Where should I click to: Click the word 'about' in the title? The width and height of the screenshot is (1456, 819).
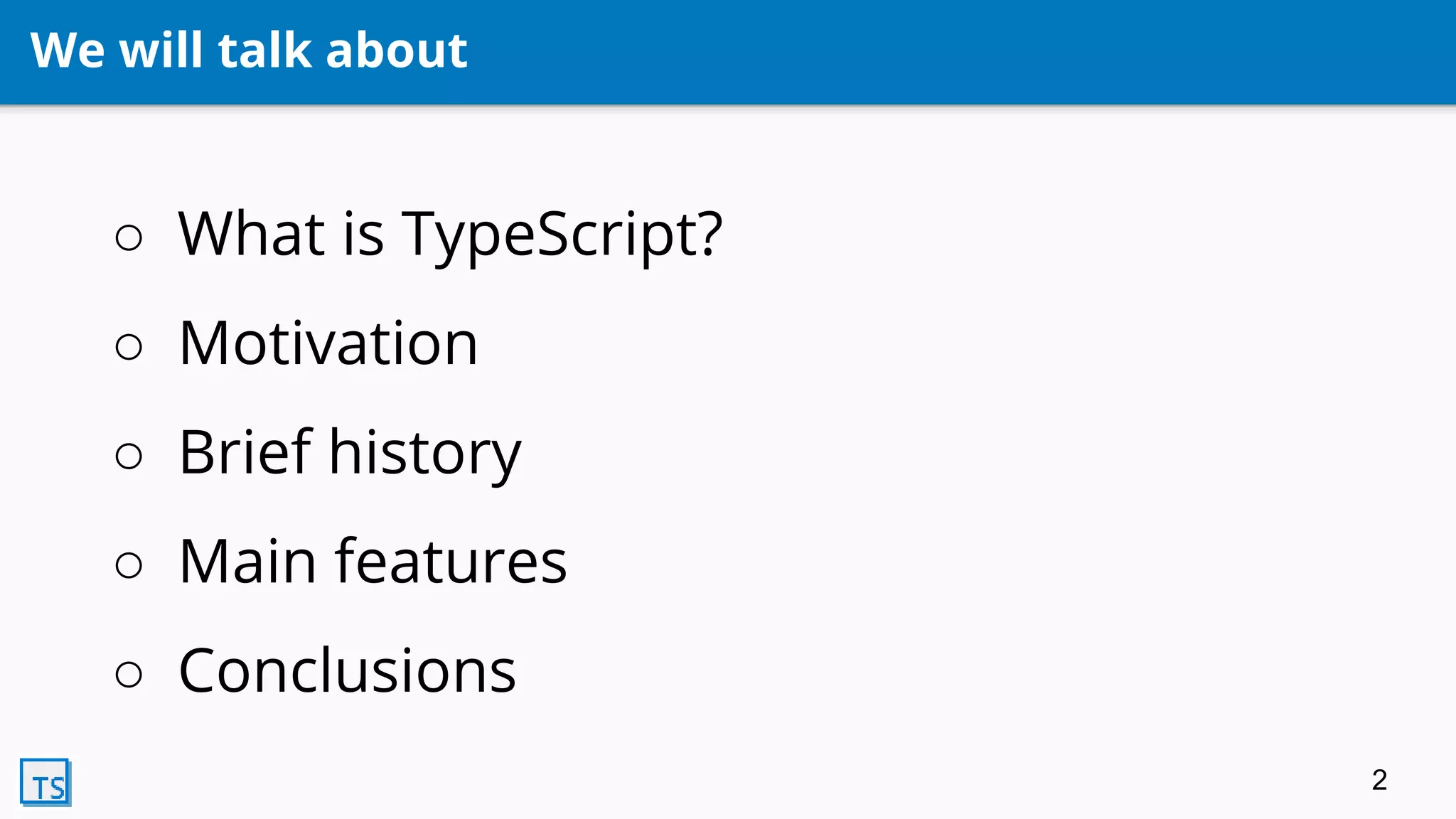396,50
